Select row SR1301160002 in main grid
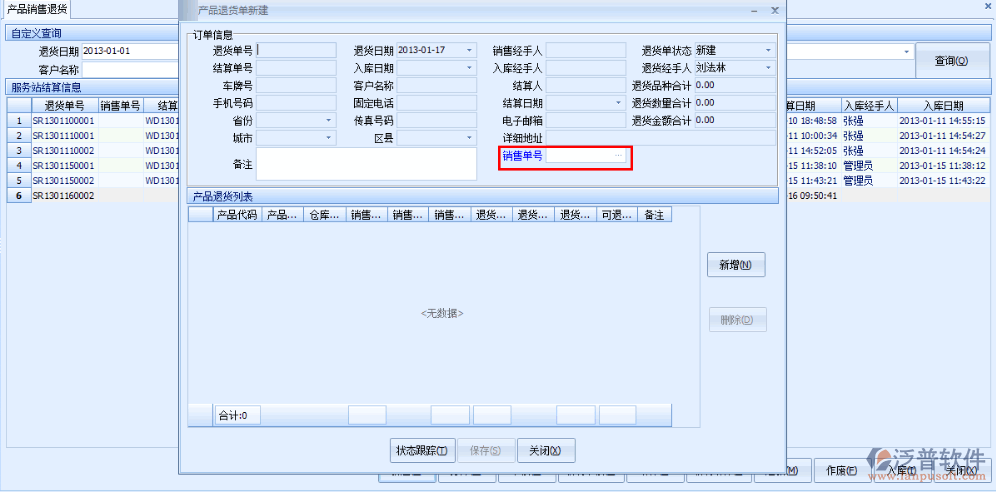The width and height of the screenshot is (996, 492). coord(64,196)
